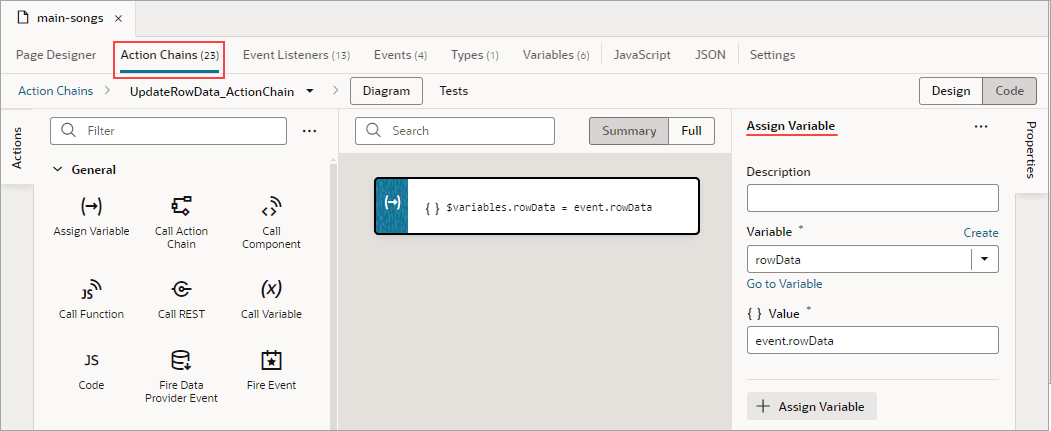Click the main-songs file icon
Screen dimensions: 1051x431
point(23,18)
